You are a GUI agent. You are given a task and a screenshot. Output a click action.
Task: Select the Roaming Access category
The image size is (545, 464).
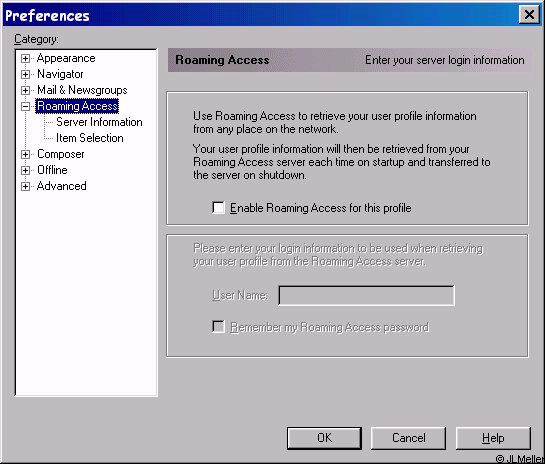(x=77, y=106)
